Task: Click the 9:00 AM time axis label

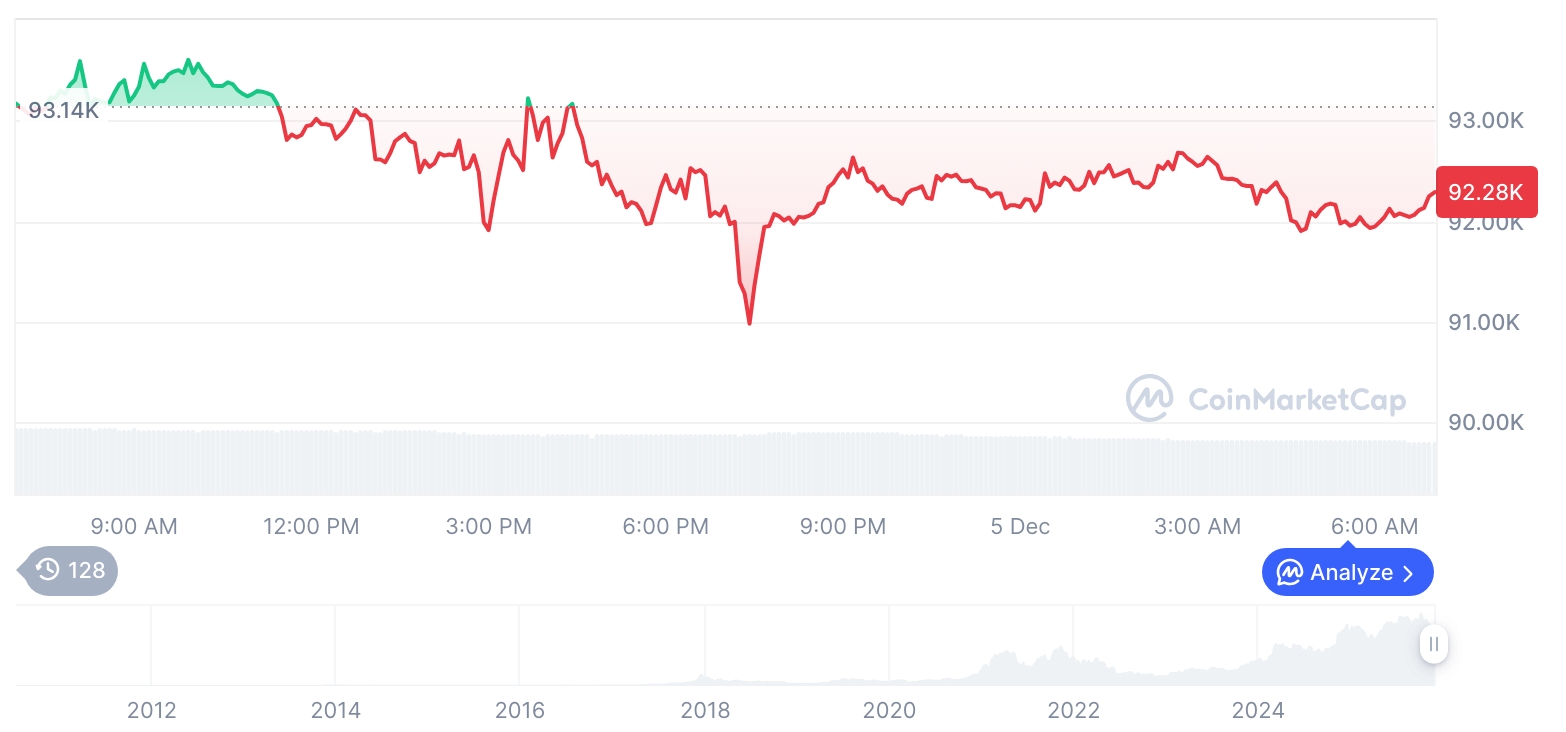Action: [134, 526]
